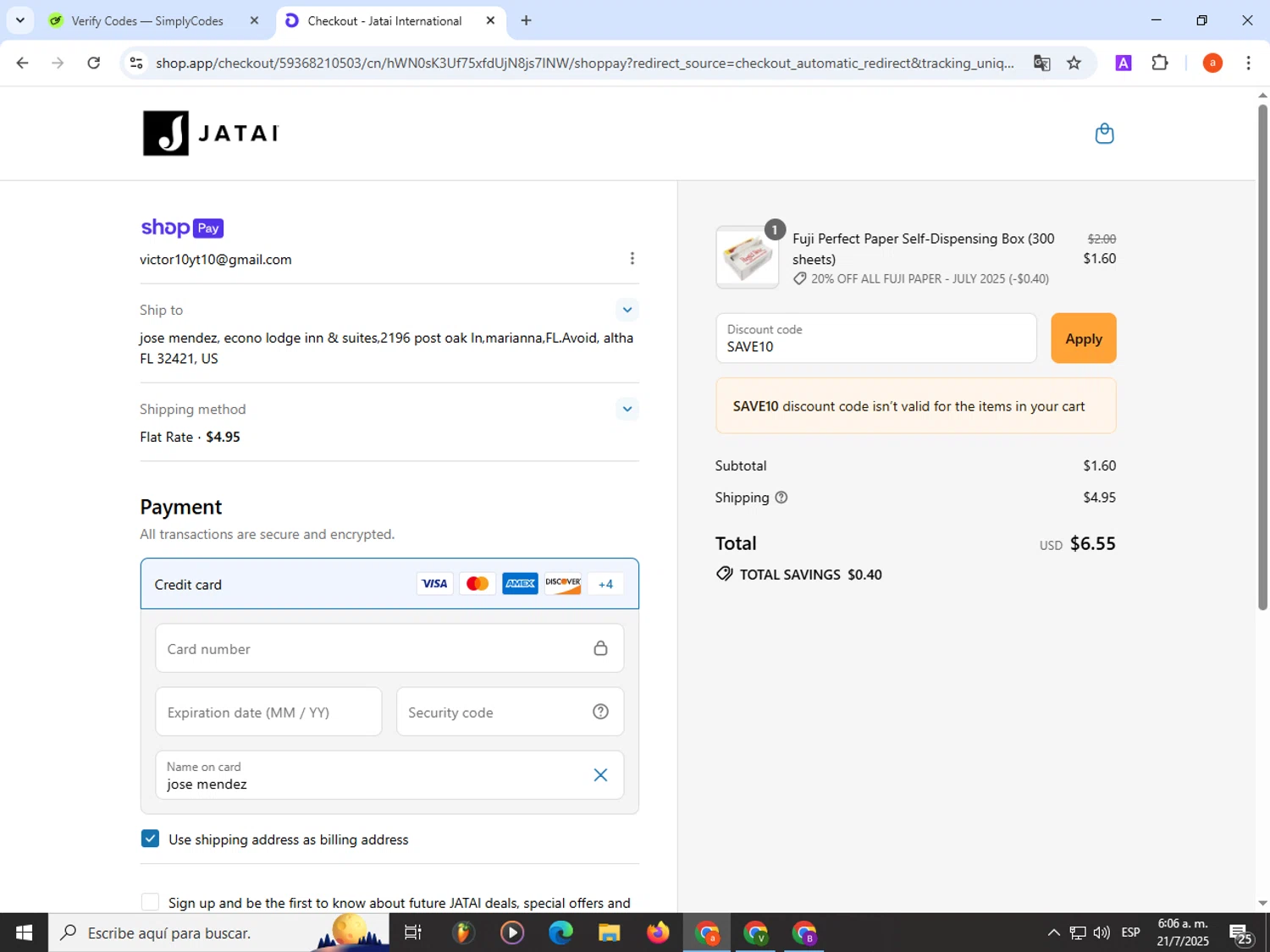The height and width of the screenshot is (952, 1270).
Task: Click the purple A extension icon
Action: point(1123,63)
